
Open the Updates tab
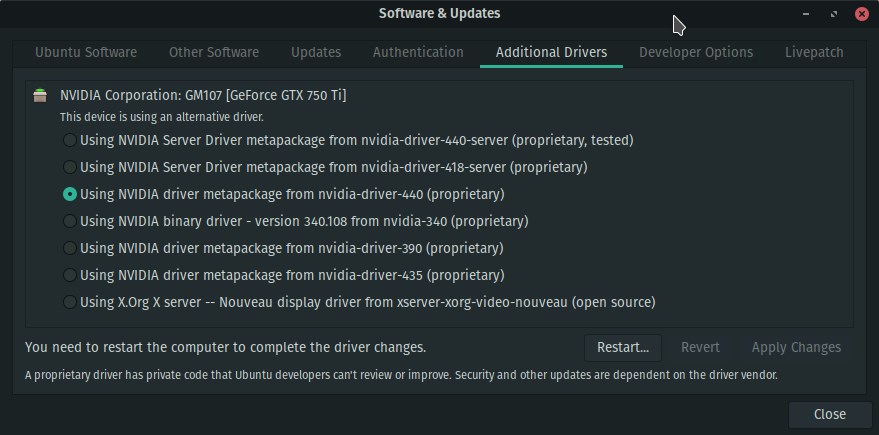click(x=316, y=53)
